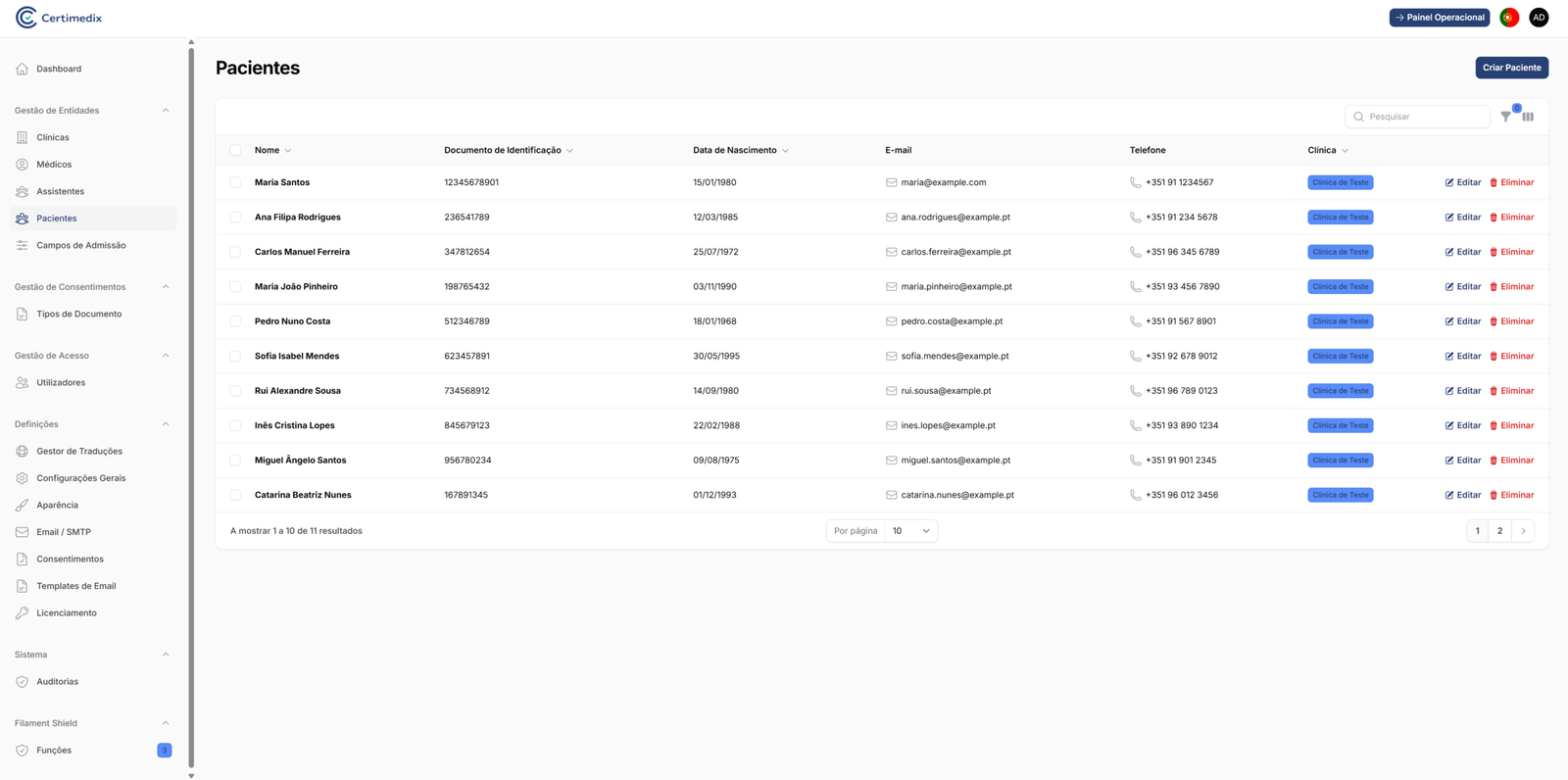Image resolution: width=1568 pixels, height=780 pixels.
Task: Tick the select-all checkbox in table header
Action: [x=235, y=151]
